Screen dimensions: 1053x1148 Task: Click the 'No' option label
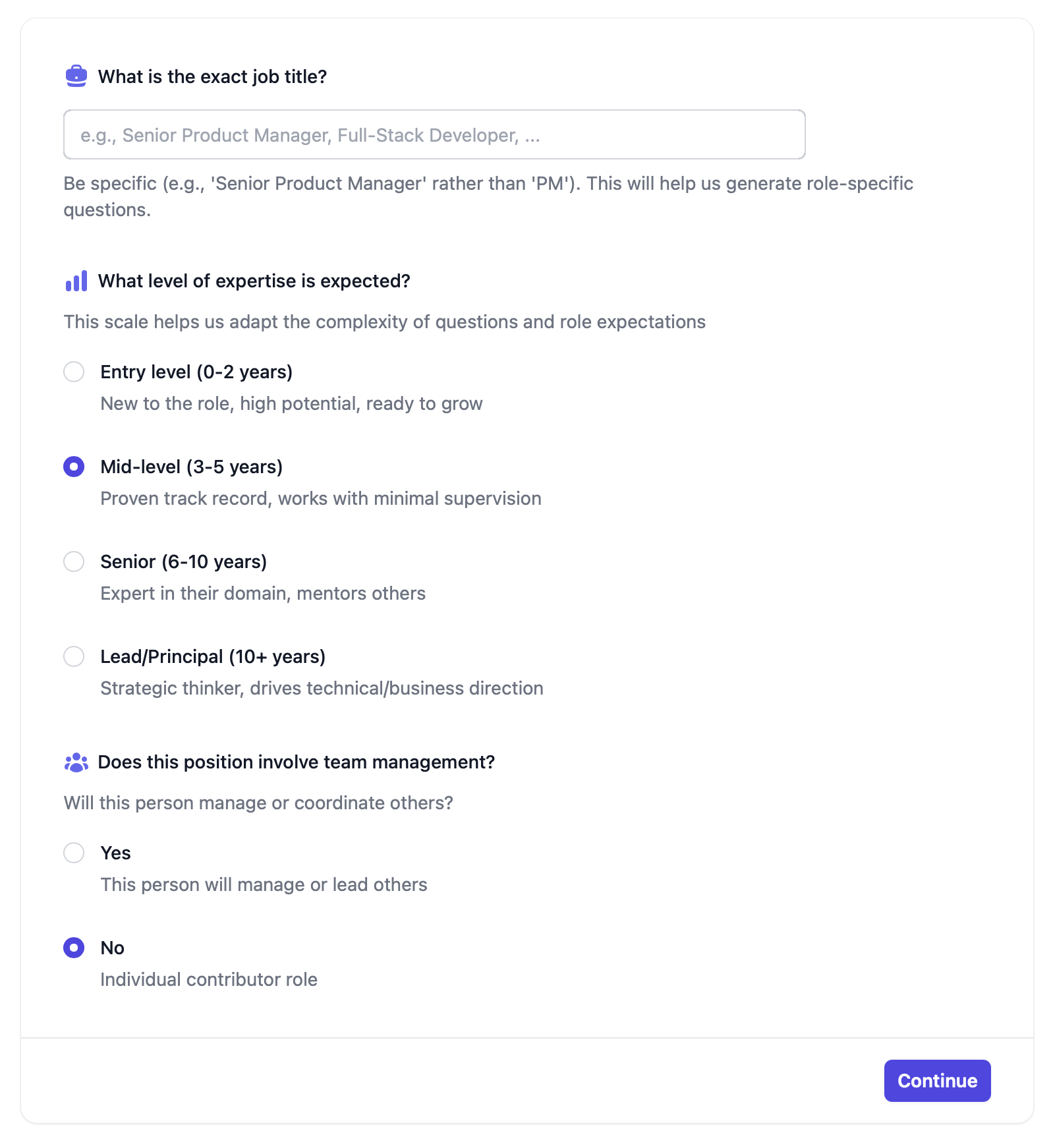point(111,948)
